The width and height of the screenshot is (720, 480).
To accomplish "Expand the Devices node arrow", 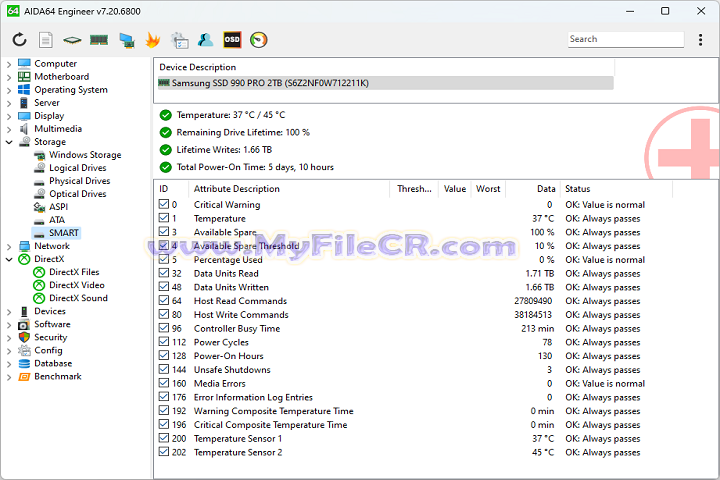I will 9,311.
